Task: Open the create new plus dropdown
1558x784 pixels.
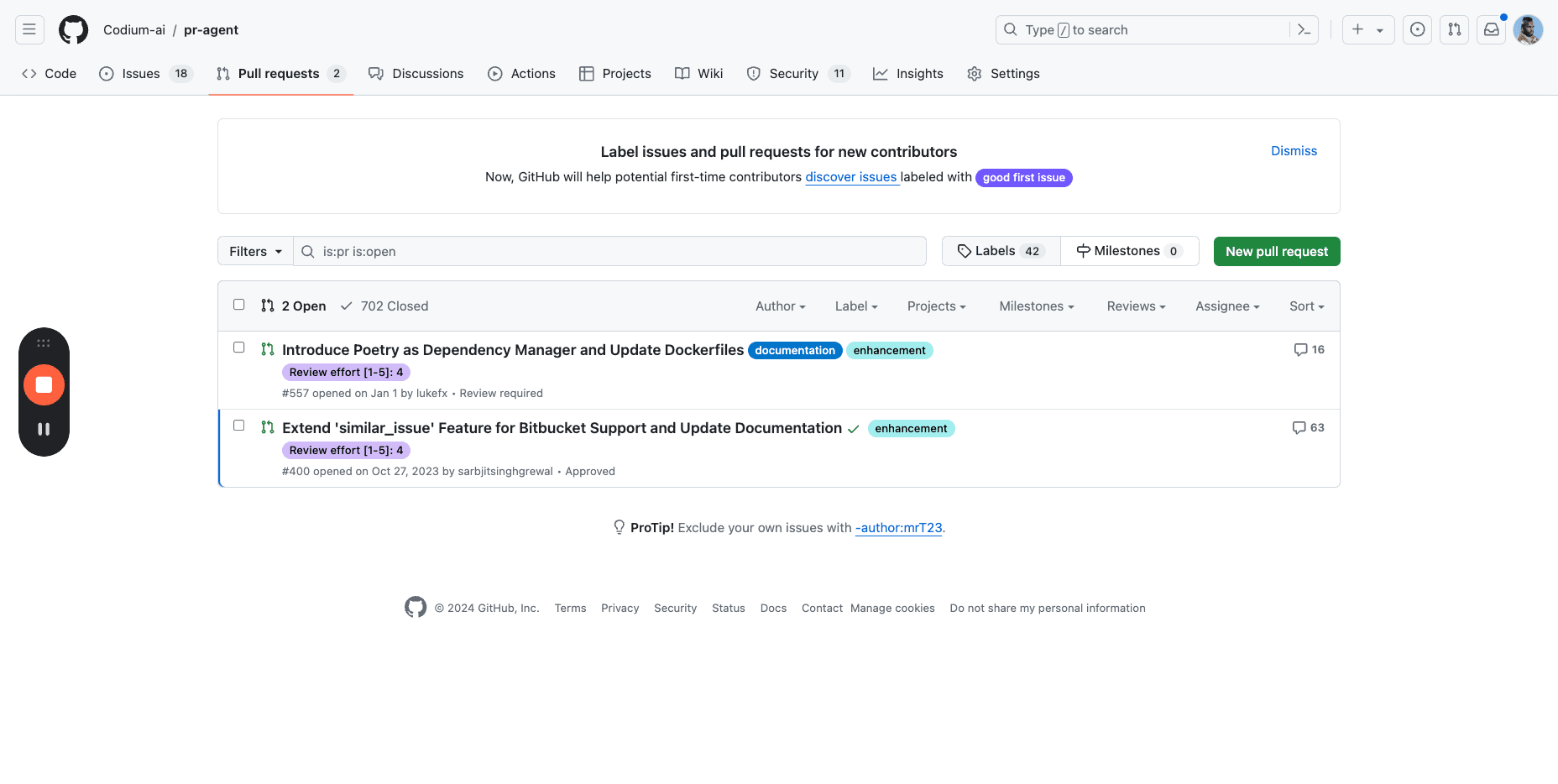Action: click(1368, 29)
